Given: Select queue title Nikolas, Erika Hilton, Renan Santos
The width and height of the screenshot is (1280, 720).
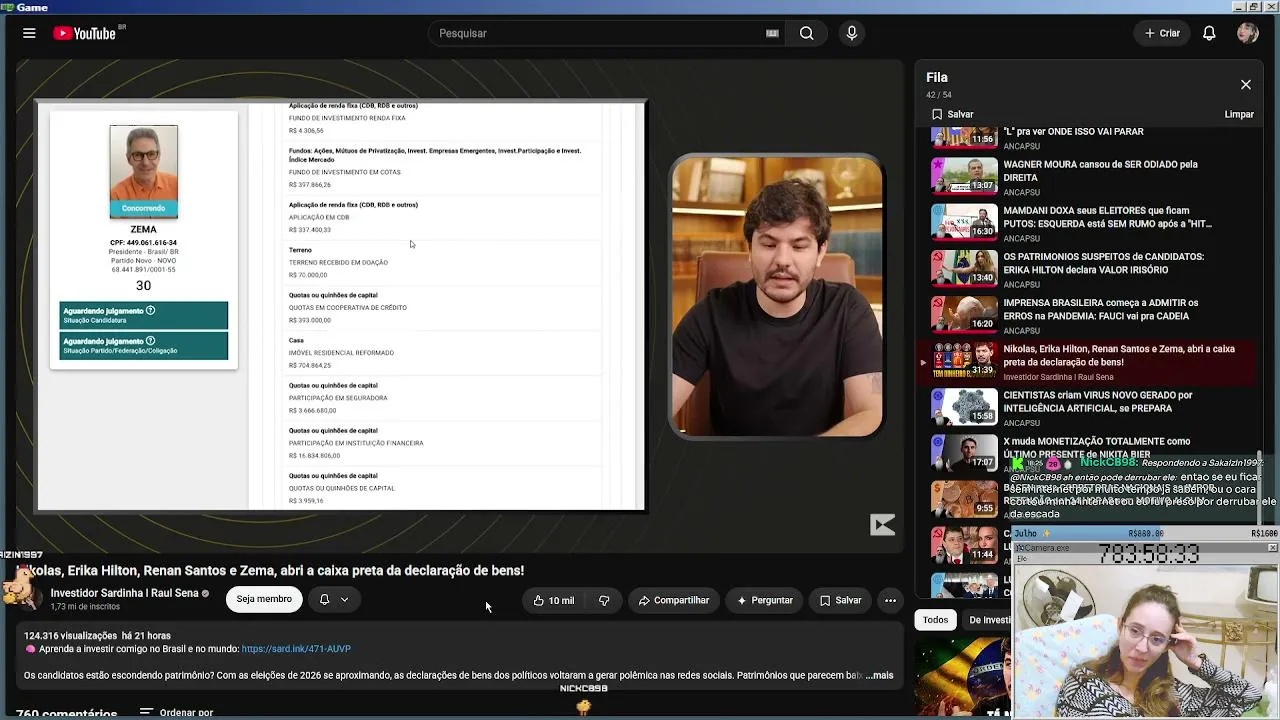Looking at the screenshot, I should tap(1119, 355).
